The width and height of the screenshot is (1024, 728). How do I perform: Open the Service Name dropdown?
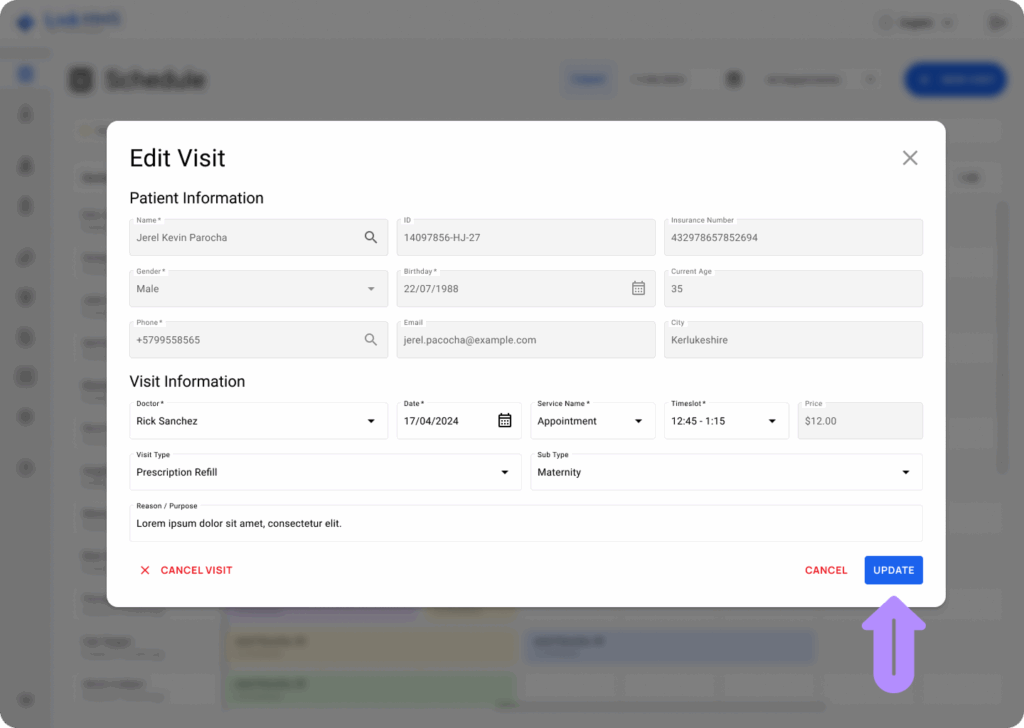point(592,420)
